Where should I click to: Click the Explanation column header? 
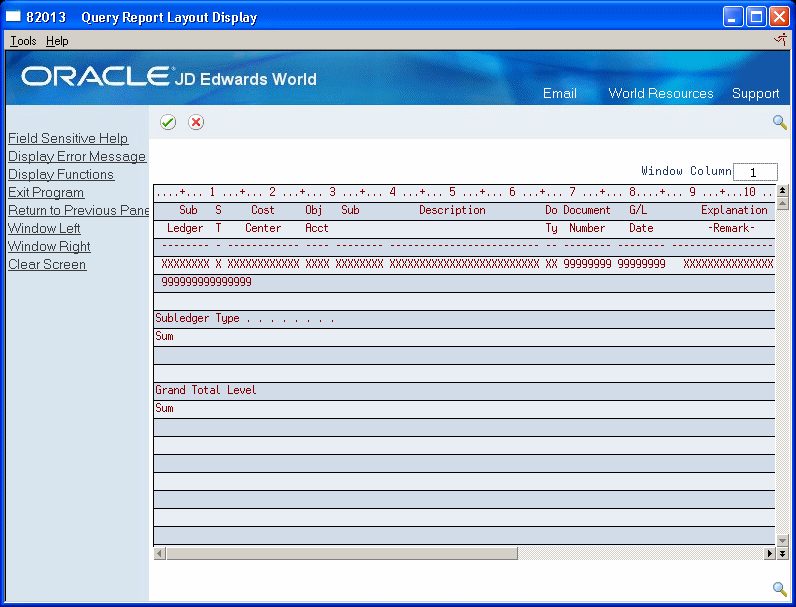[x=734, y=210]
